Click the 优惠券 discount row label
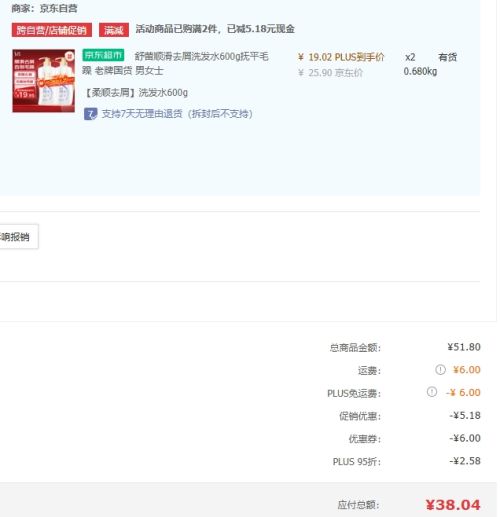This screenshot has width=500, height=517. [364, 439]
